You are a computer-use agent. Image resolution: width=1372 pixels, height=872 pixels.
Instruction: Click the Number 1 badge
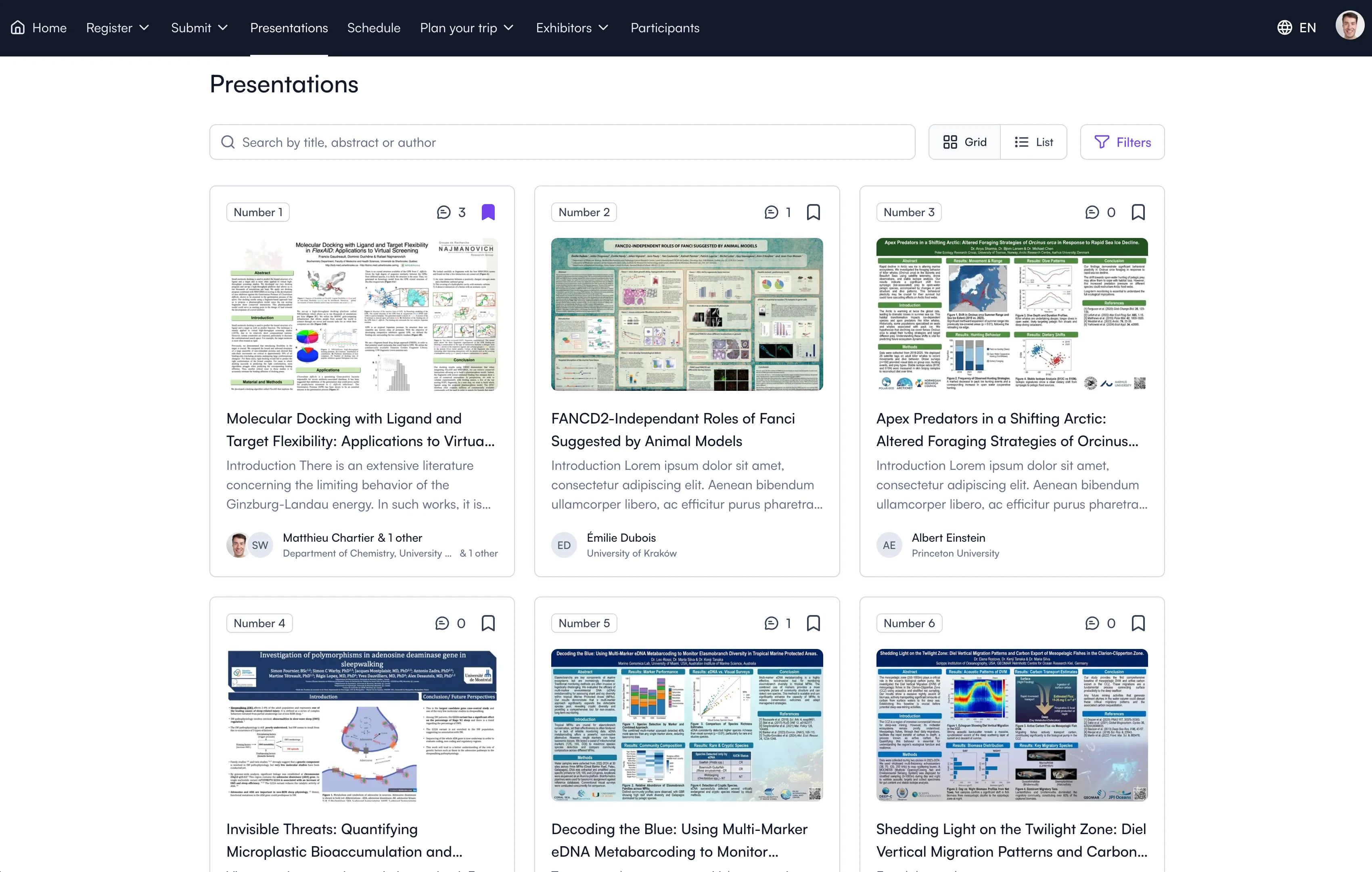(x=258, y=212)
